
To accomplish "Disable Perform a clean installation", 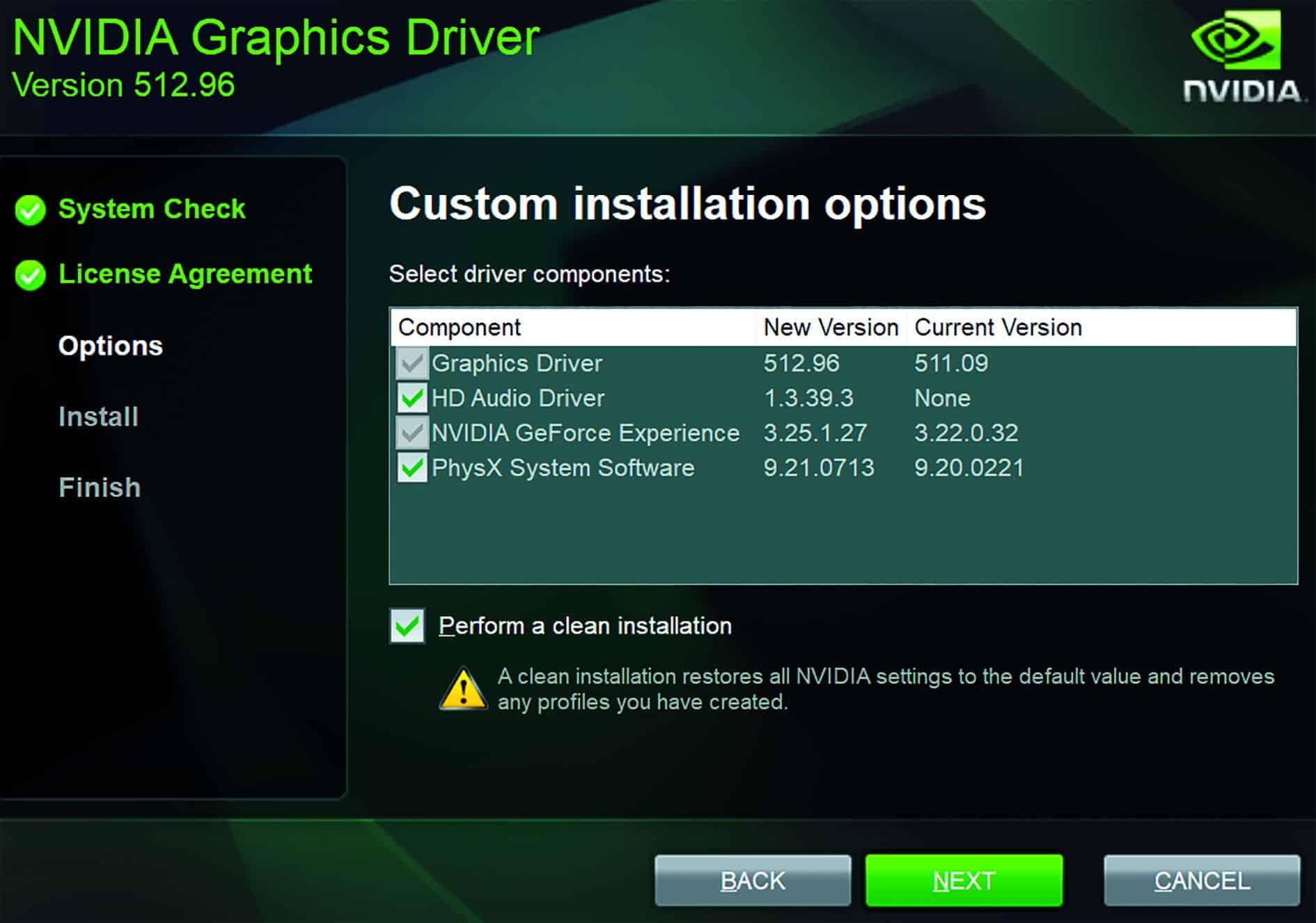I will (407, 626).
